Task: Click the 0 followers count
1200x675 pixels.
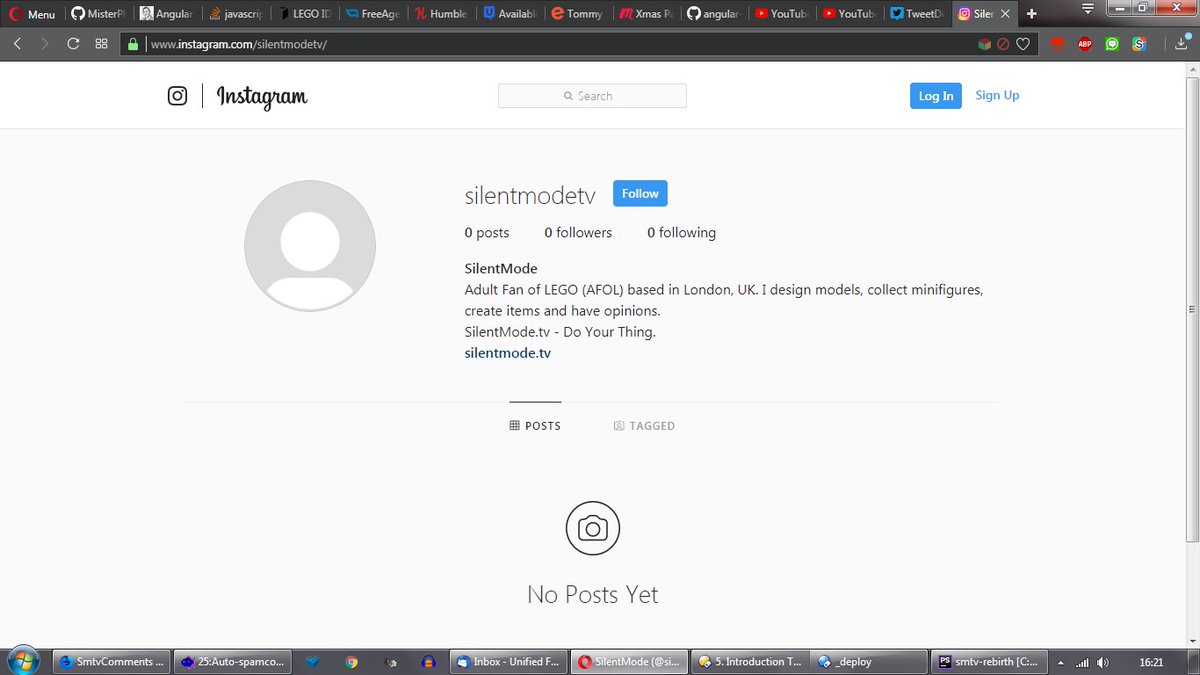Action: [578, 233]
